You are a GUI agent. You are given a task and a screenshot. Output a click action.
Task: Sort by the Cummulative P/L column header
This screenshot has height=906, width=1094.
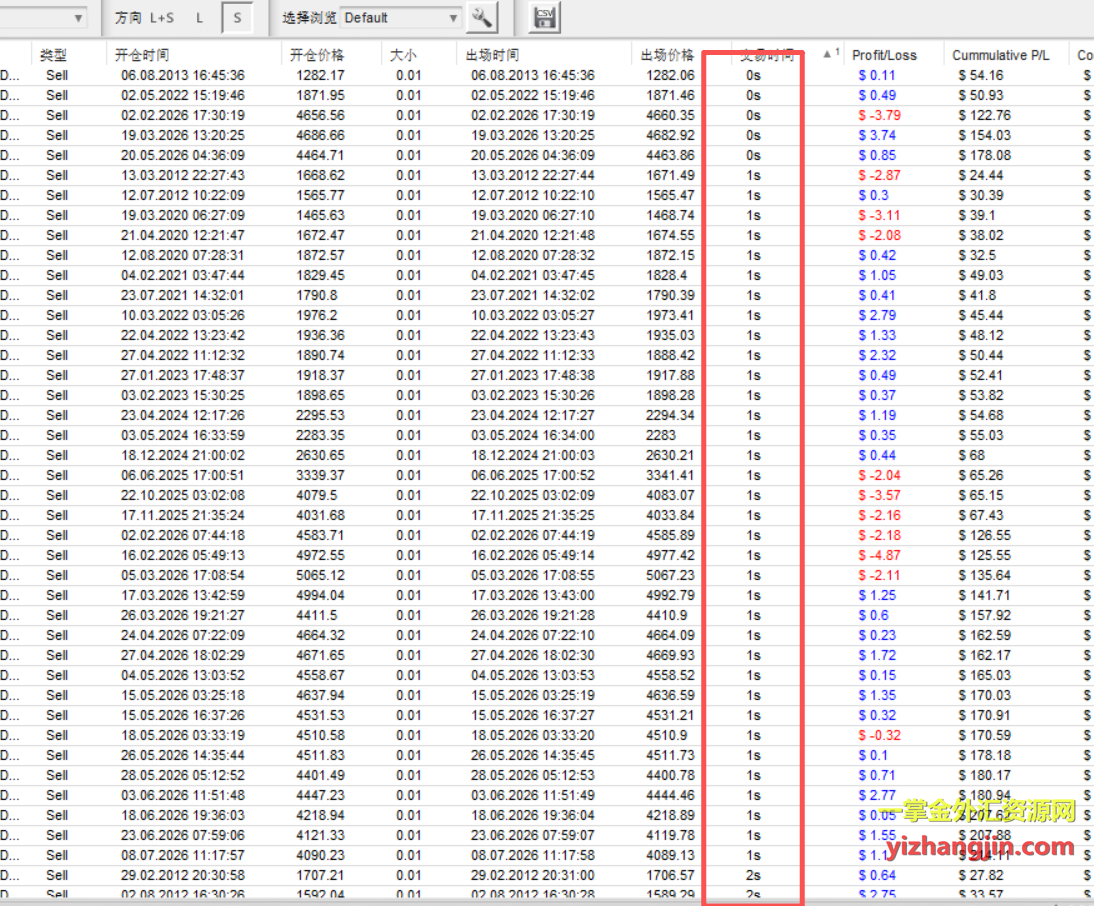1001,55
